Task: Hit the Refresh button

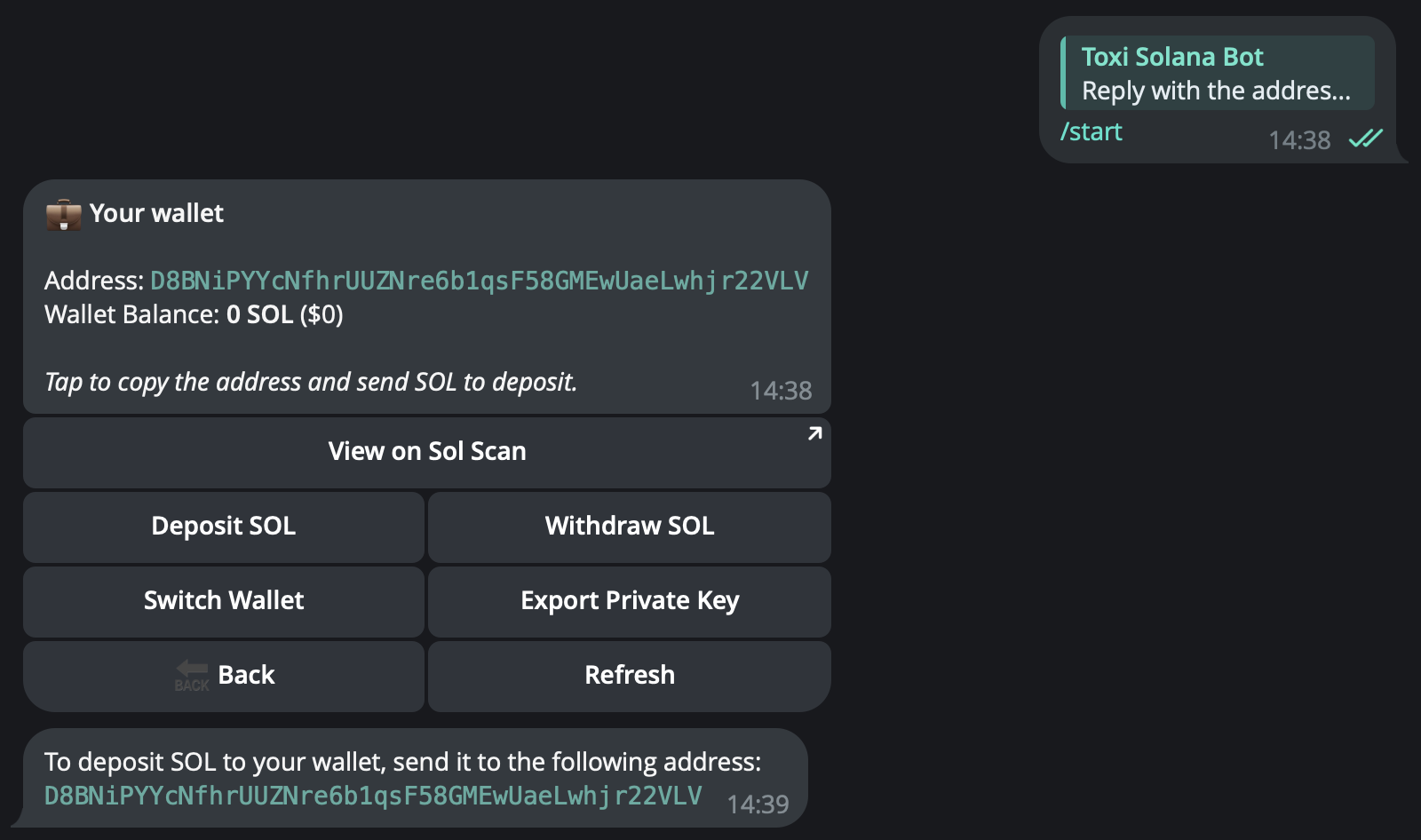Action: pos(629,676)
